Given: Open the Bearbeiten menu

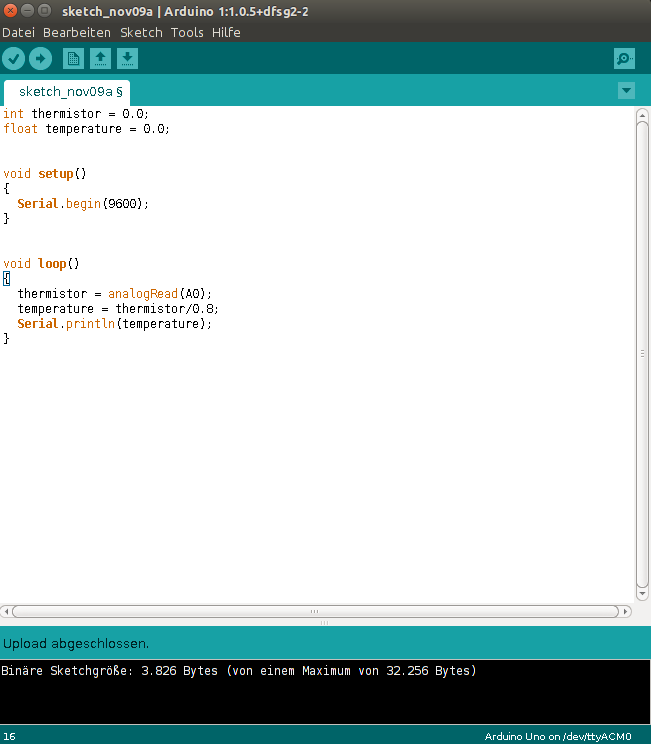Looking at the screenshot, I should (77, 32).
